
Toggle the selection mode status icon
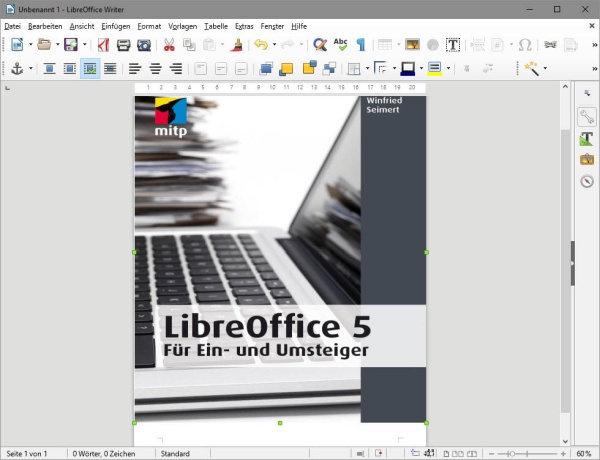pyautogui.click(x=360, y=454)
